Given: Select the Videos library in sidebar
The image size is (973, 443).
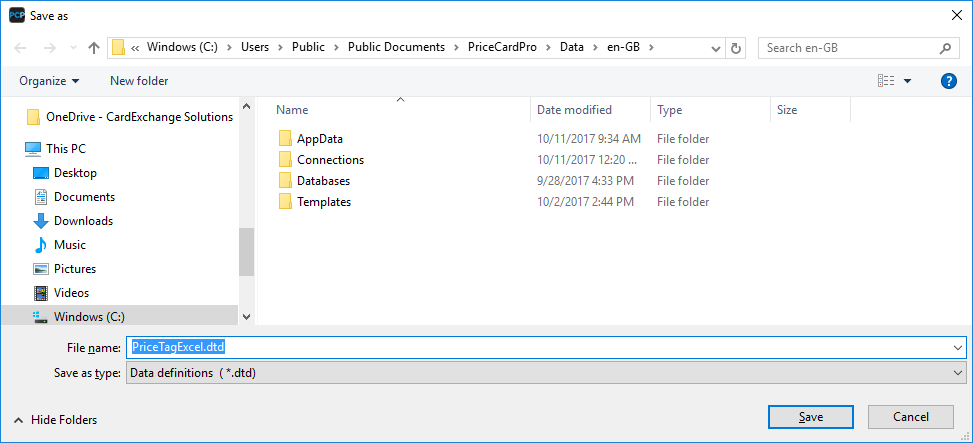Looking at the screenshot, I should (71, 293).
